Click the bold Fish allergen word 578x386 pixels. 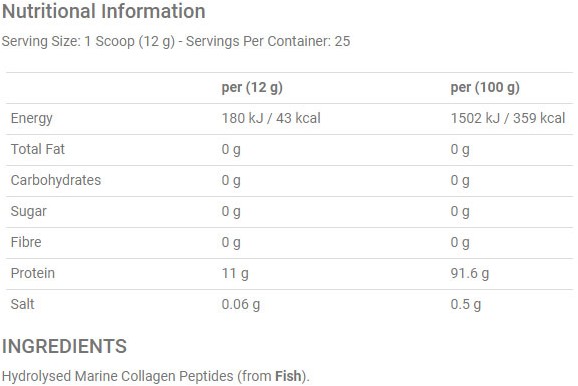coord(288,376)
